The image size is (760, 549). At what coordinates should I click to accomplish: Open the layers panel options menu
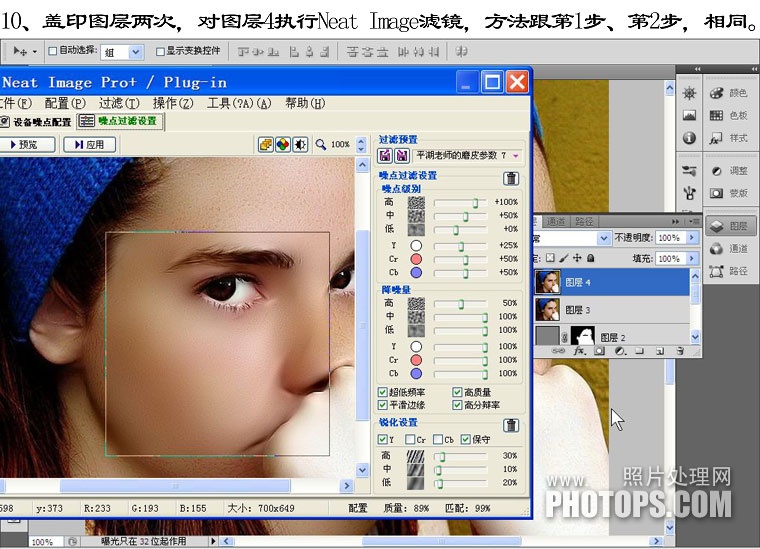(x=695, y=221)
